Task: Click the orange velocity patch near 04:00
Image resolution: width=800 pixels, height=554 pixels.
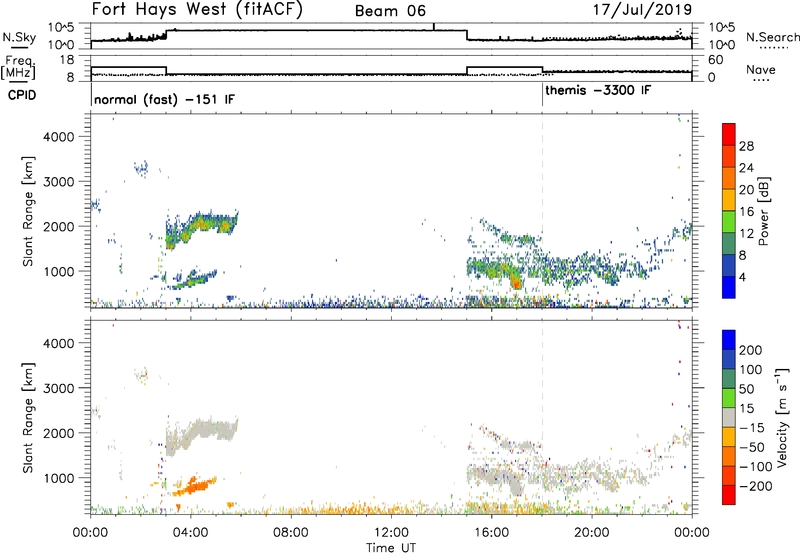Action: [x=194, y=486]
